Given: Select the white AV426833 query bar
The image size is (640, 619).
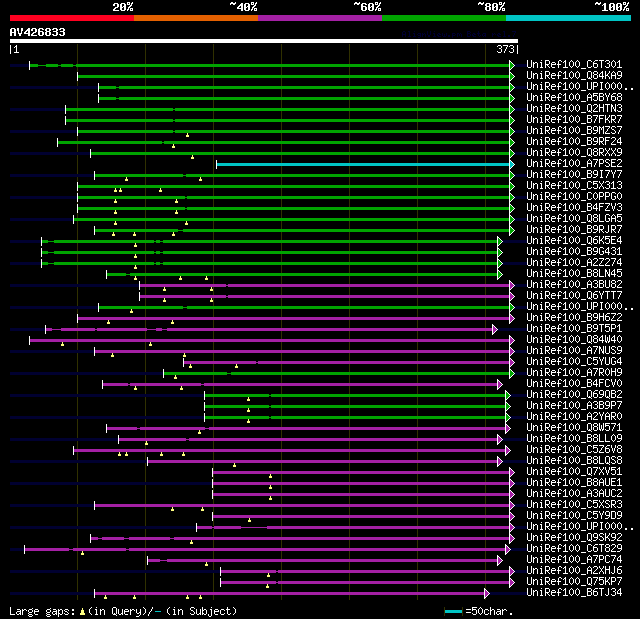Looking at the screenshot, I should (264, 41).
